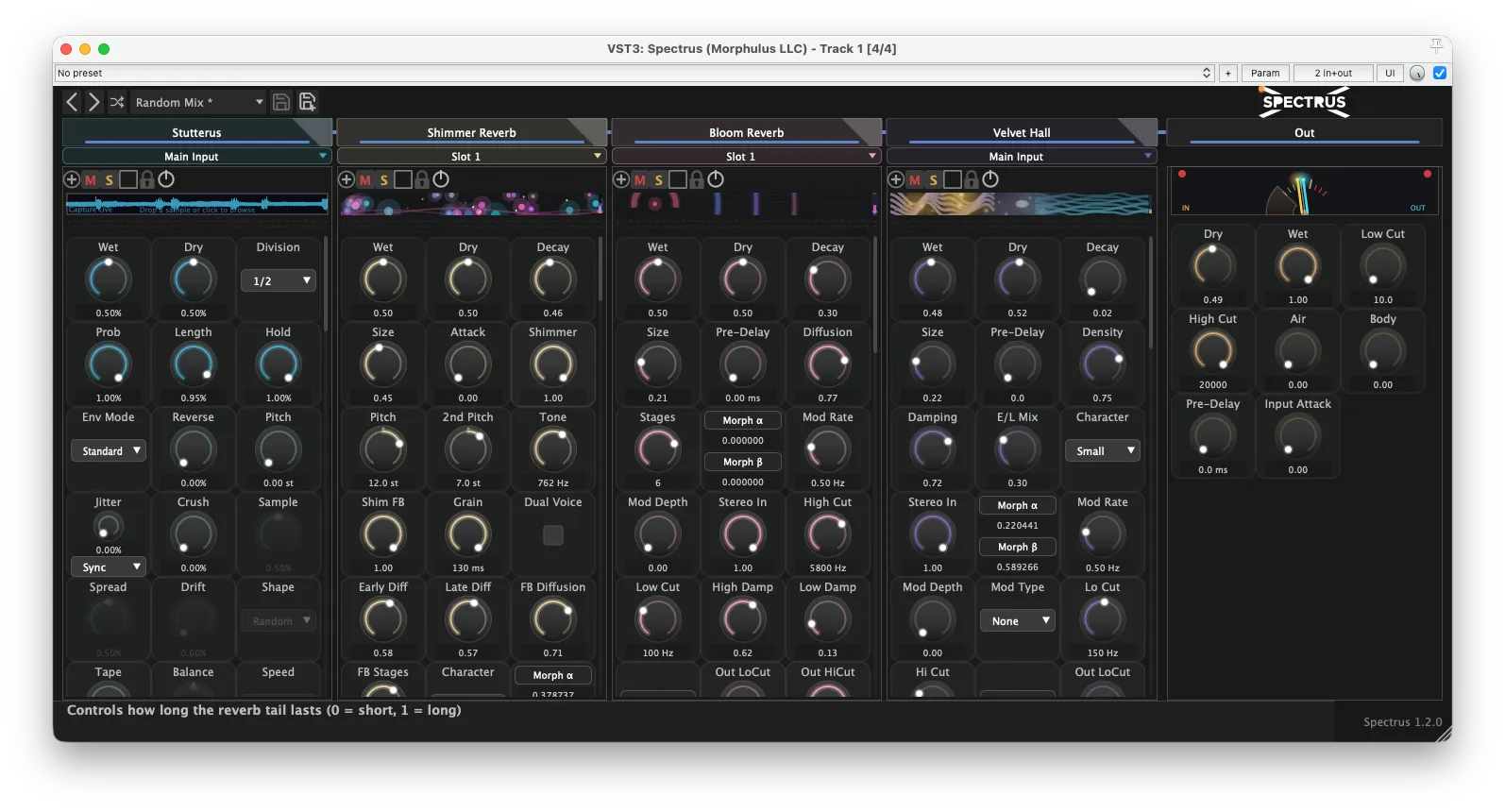Solo the Stutterus module with S
This screenshot has height=812, width=1505.
(x=110, y=180)
